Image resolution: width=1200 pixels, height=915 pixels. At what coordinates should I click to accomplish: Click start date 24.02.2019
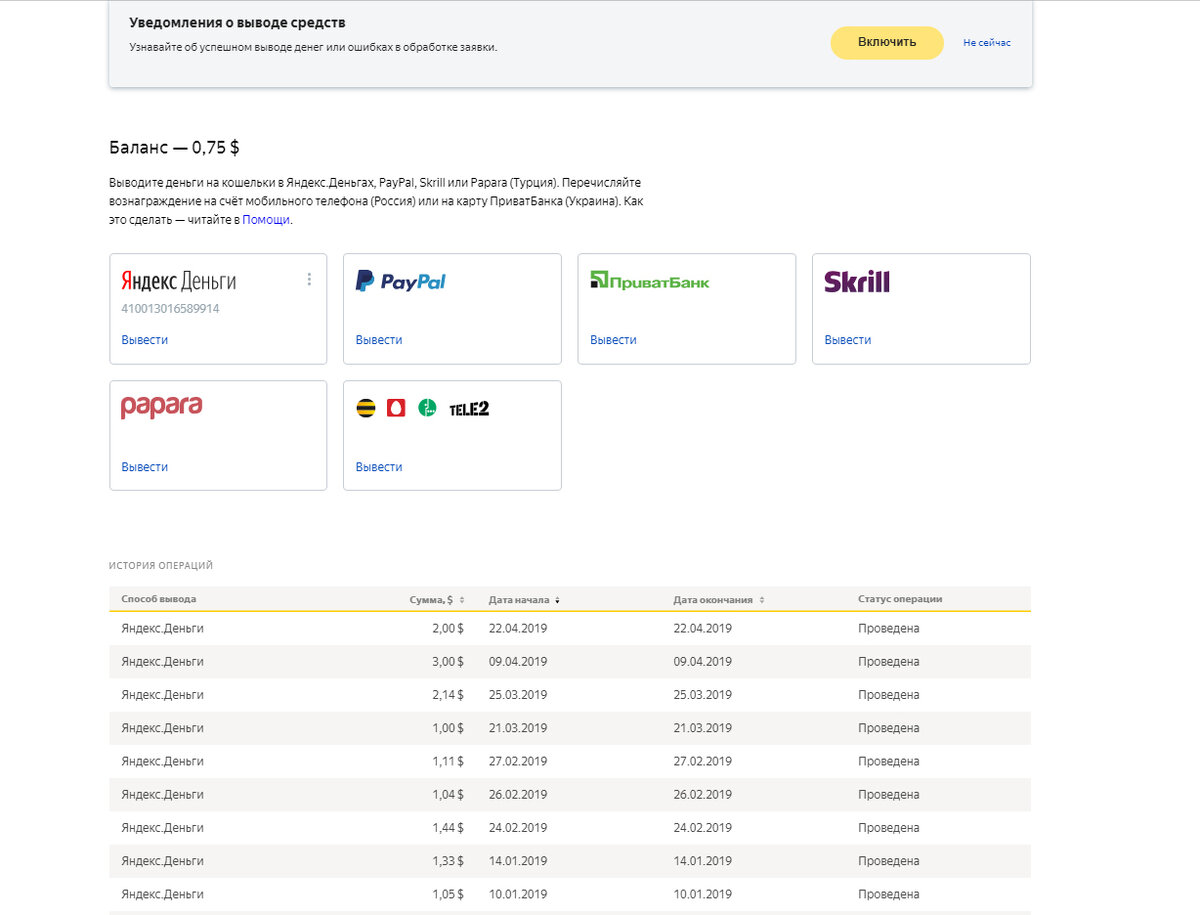pyautogui.click(x=518, y=828)
